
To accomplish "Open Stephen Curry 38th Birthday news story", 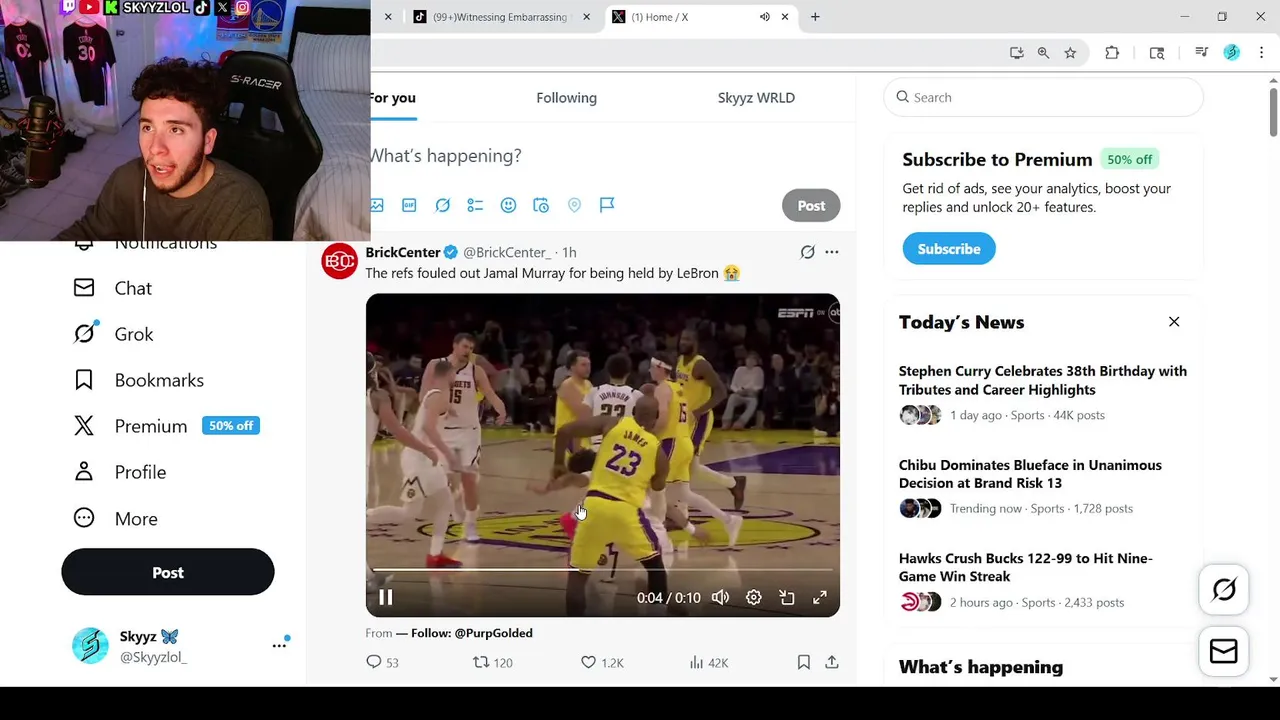I will pos(1043,393).
